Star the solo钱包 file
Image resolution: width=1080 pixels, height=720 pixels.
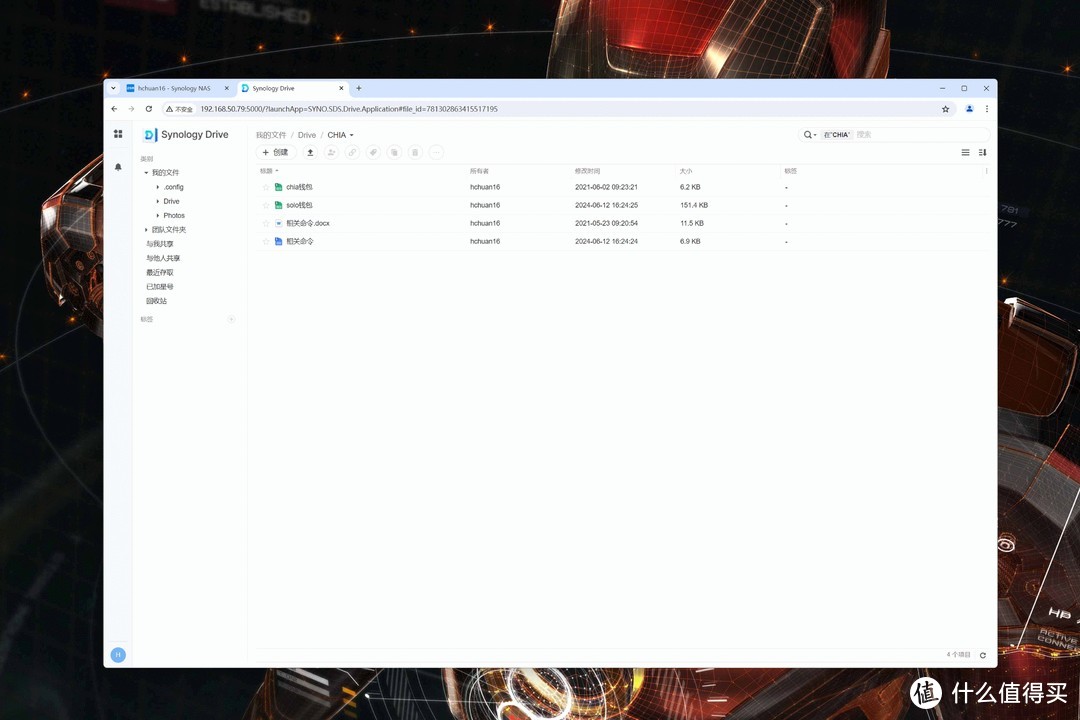click(266, 205)
